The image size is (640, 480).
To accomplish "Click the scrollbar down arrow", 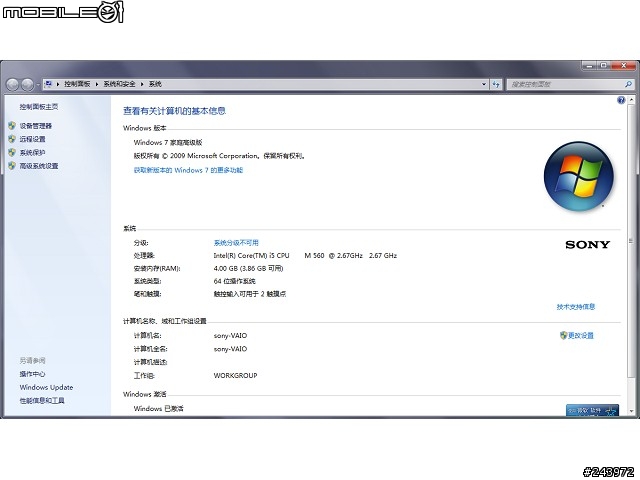I will 631,411.
